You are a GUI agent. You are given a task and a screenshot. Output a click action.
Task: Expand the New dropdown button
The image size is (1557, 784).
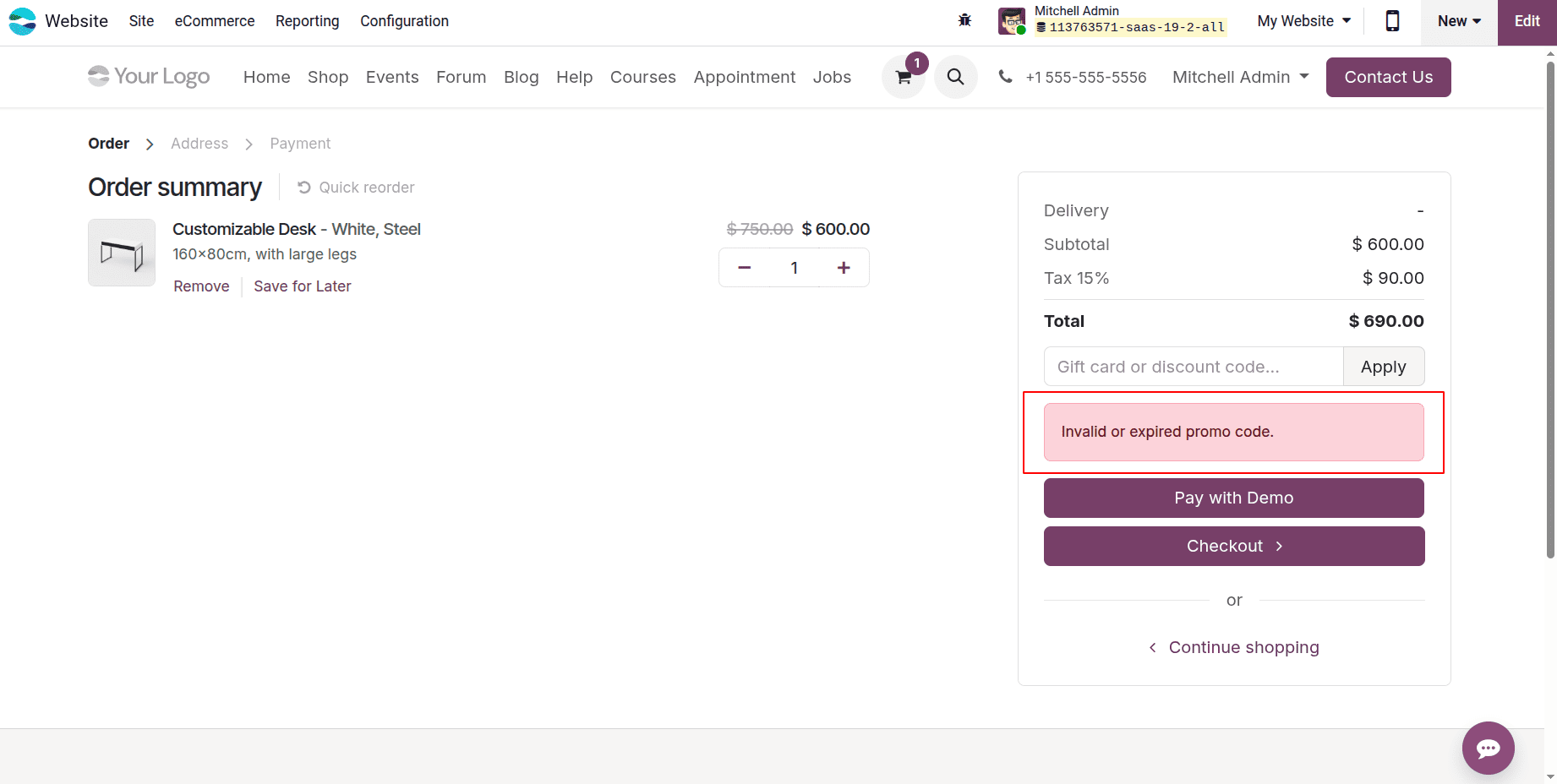coord(1459,21)
